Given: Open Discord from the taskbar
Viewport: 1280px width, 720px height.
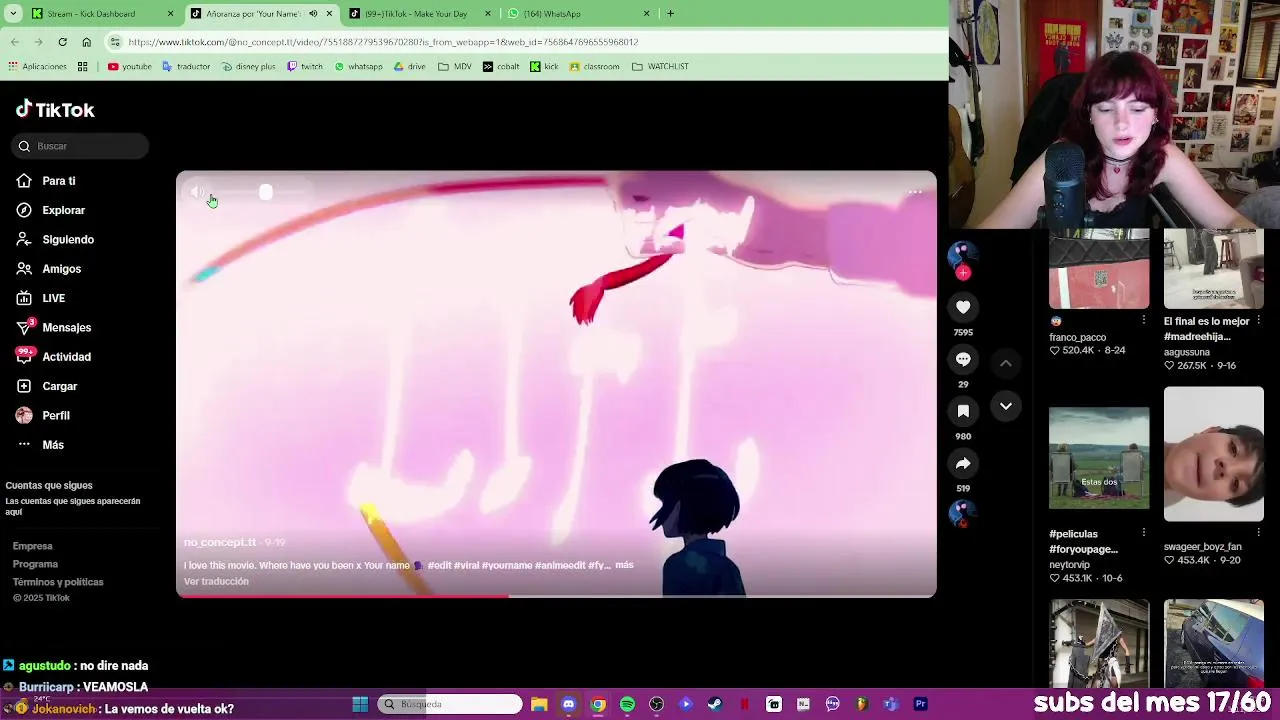Looking at the screenshot, I should pos(569,704).
